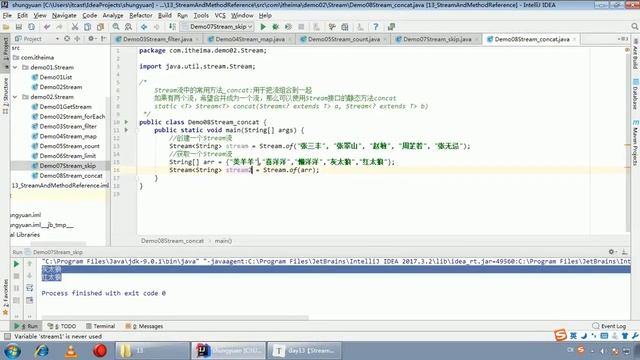Open Run panel settings gear

(611, 252)
